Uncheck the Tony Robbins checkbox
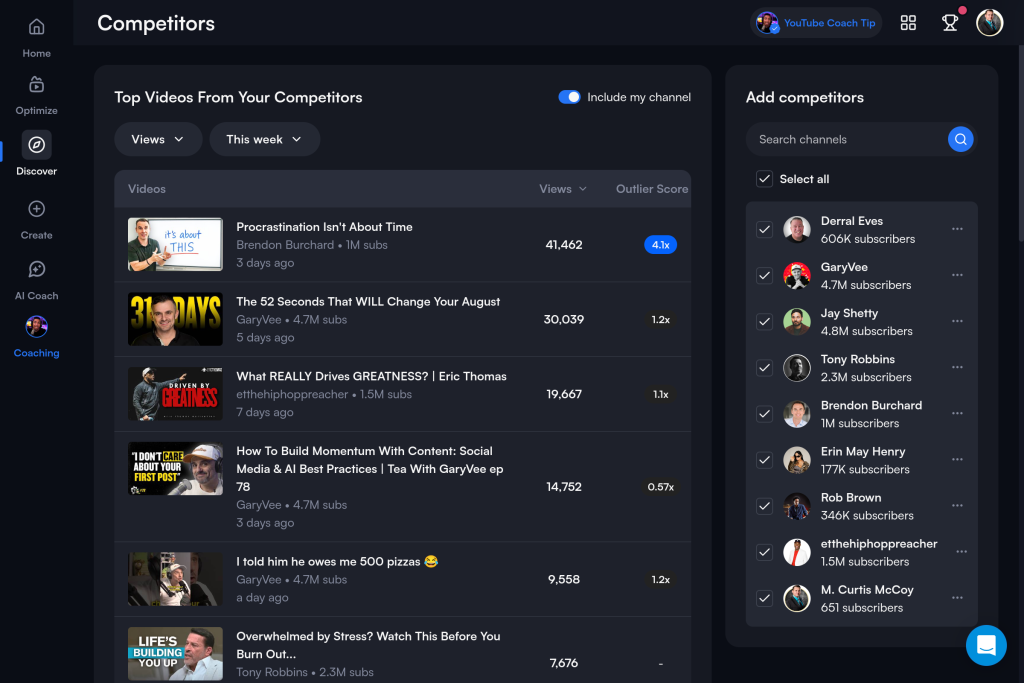This screenshot has height=683, width=1024. [x=764, y=368]
